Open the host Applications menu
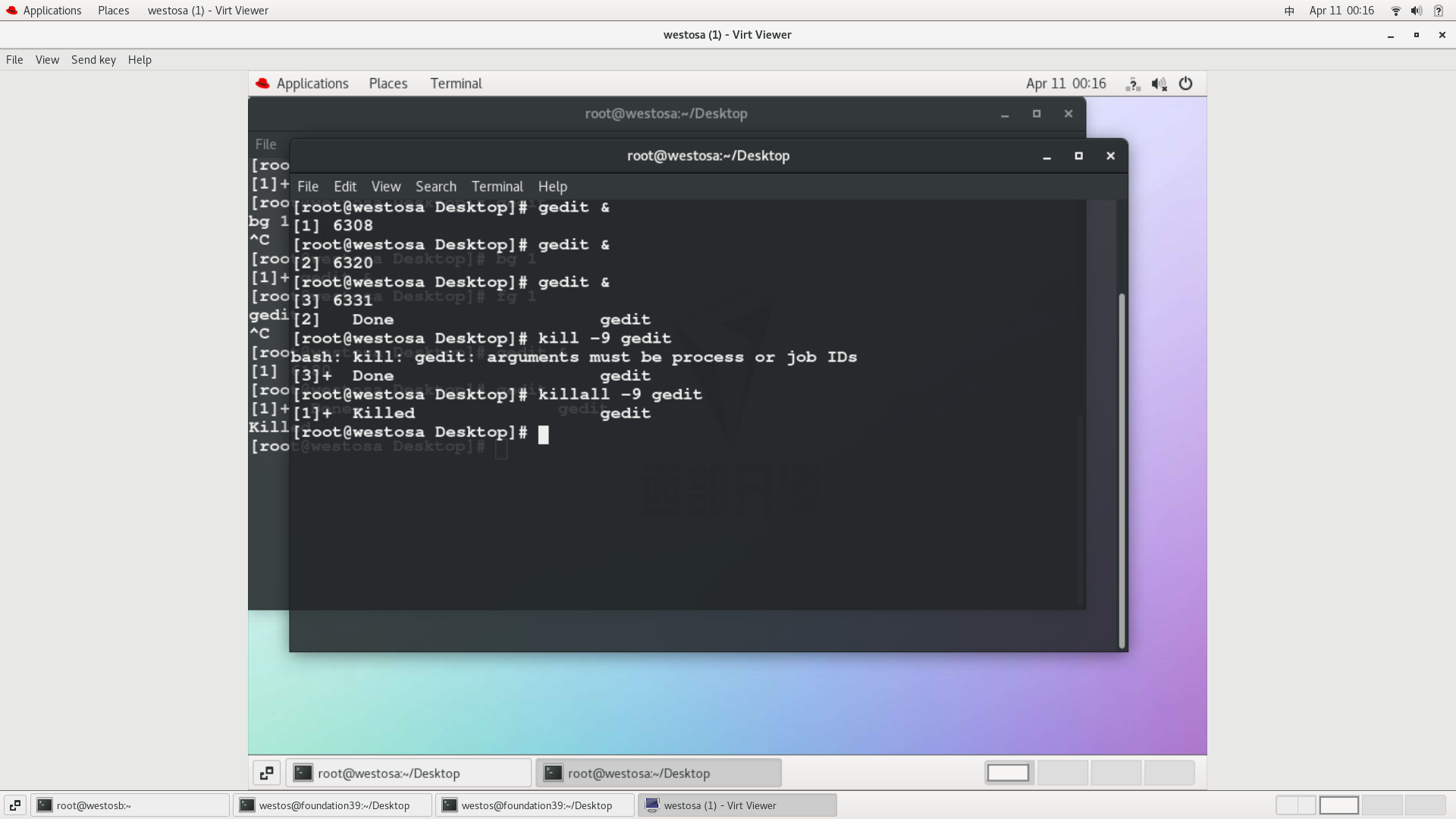This screenshot has height=819, width=1456. point(52,11)
